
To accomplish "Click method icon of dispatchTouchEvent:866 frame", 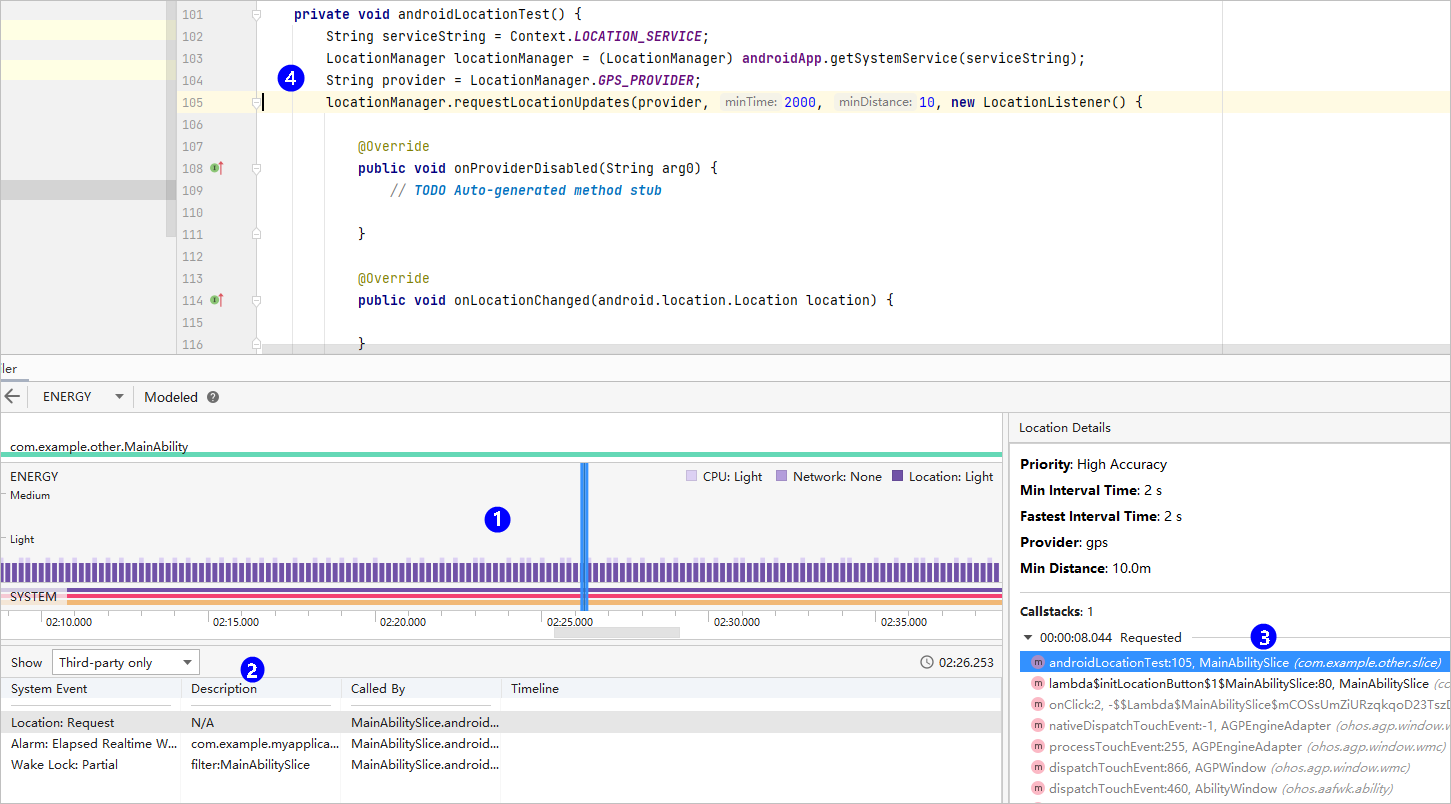I will 1038,768.
